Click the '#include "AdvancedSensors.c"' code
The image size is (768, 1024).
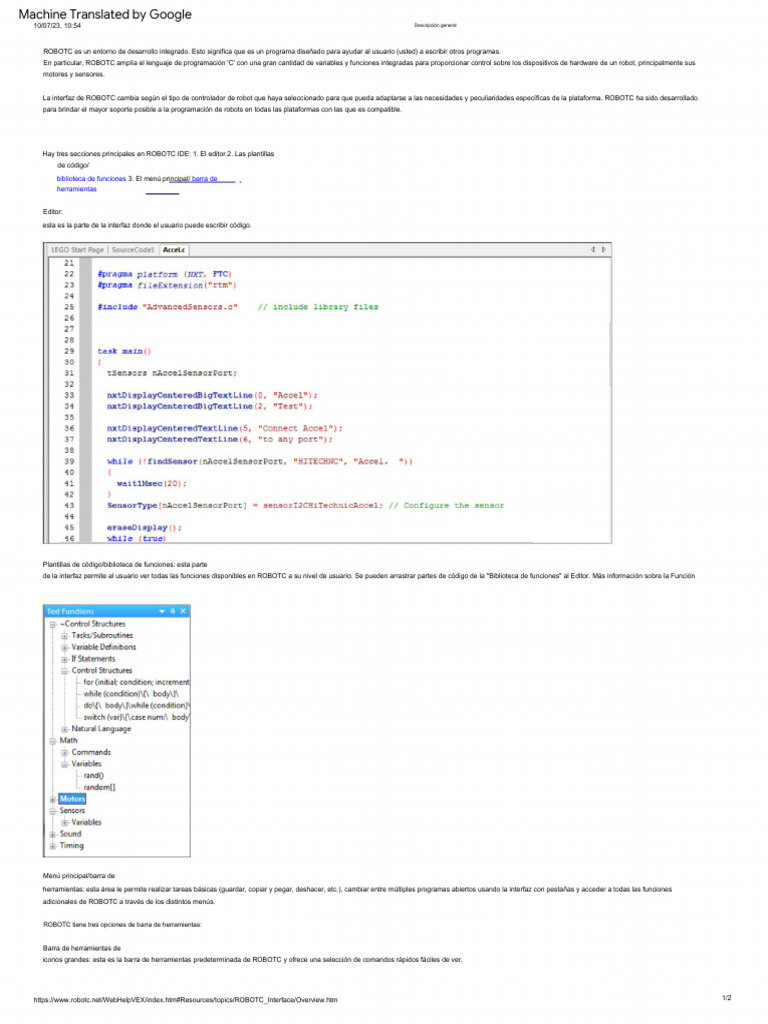point(168,307)
